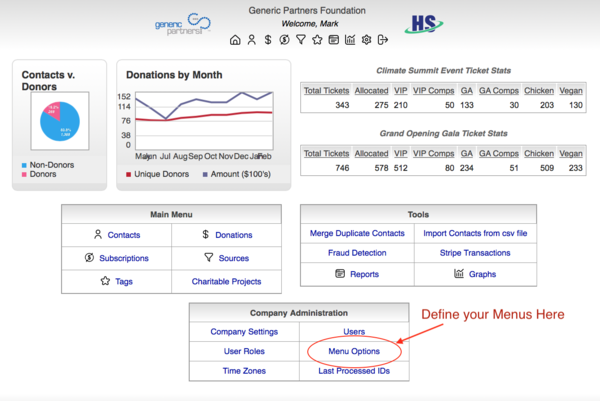Image resolution: width=600 pixels, height=401 pixels.
Task: Open settings via the gear toolbar icon
Action: 366,40
